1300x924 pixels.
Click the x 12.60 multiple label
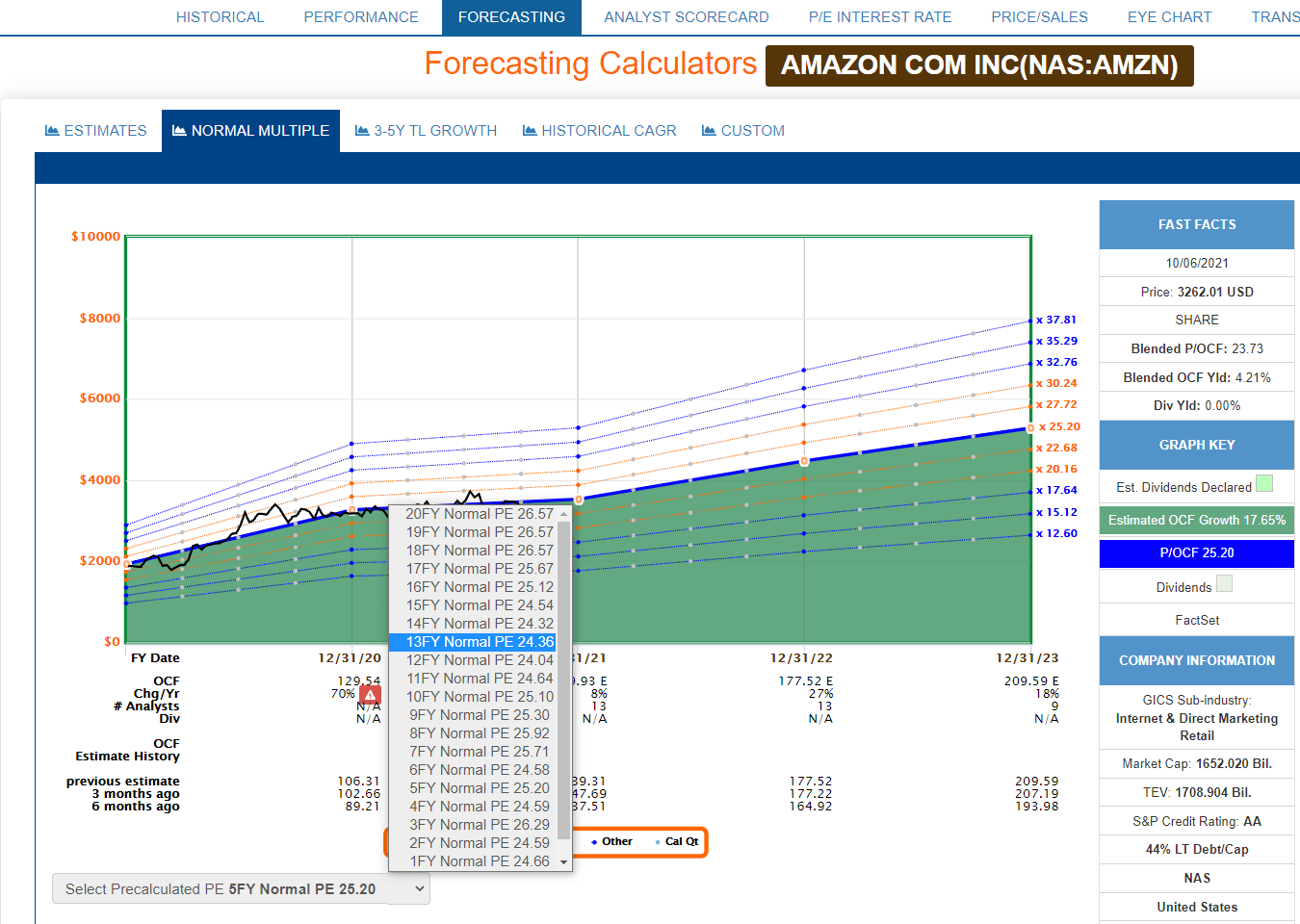1056,533
